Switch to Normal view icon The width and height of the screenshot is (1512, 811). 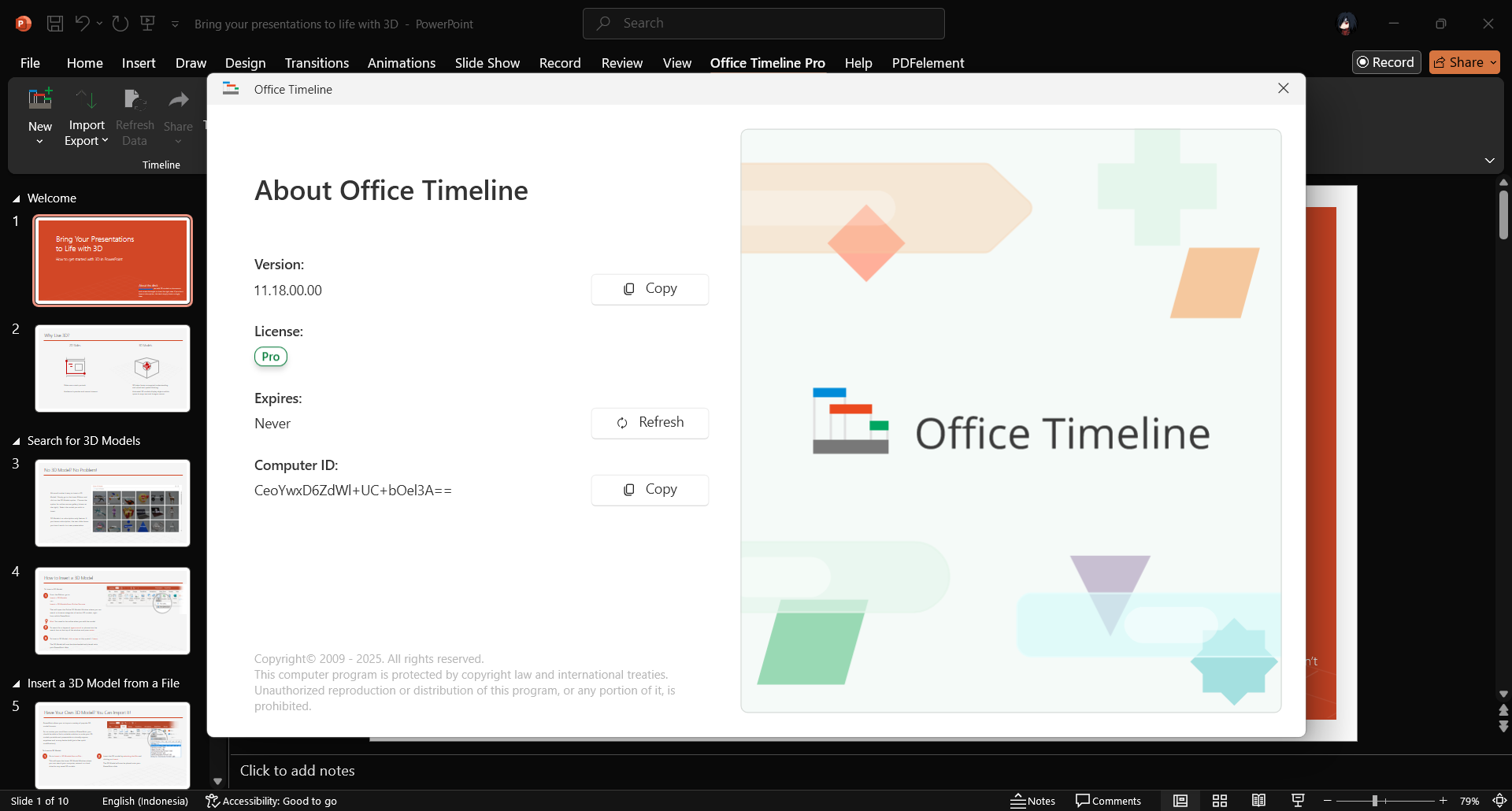pyautogui.click(x=1180, y=801)
